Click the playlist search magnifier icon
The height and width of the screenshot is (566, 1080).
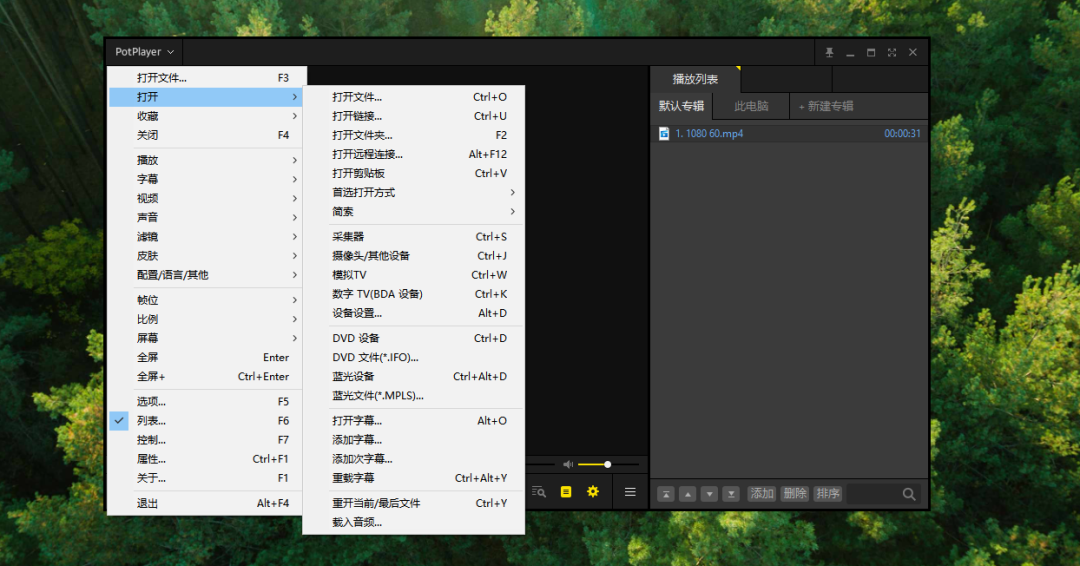click(909, 494)
